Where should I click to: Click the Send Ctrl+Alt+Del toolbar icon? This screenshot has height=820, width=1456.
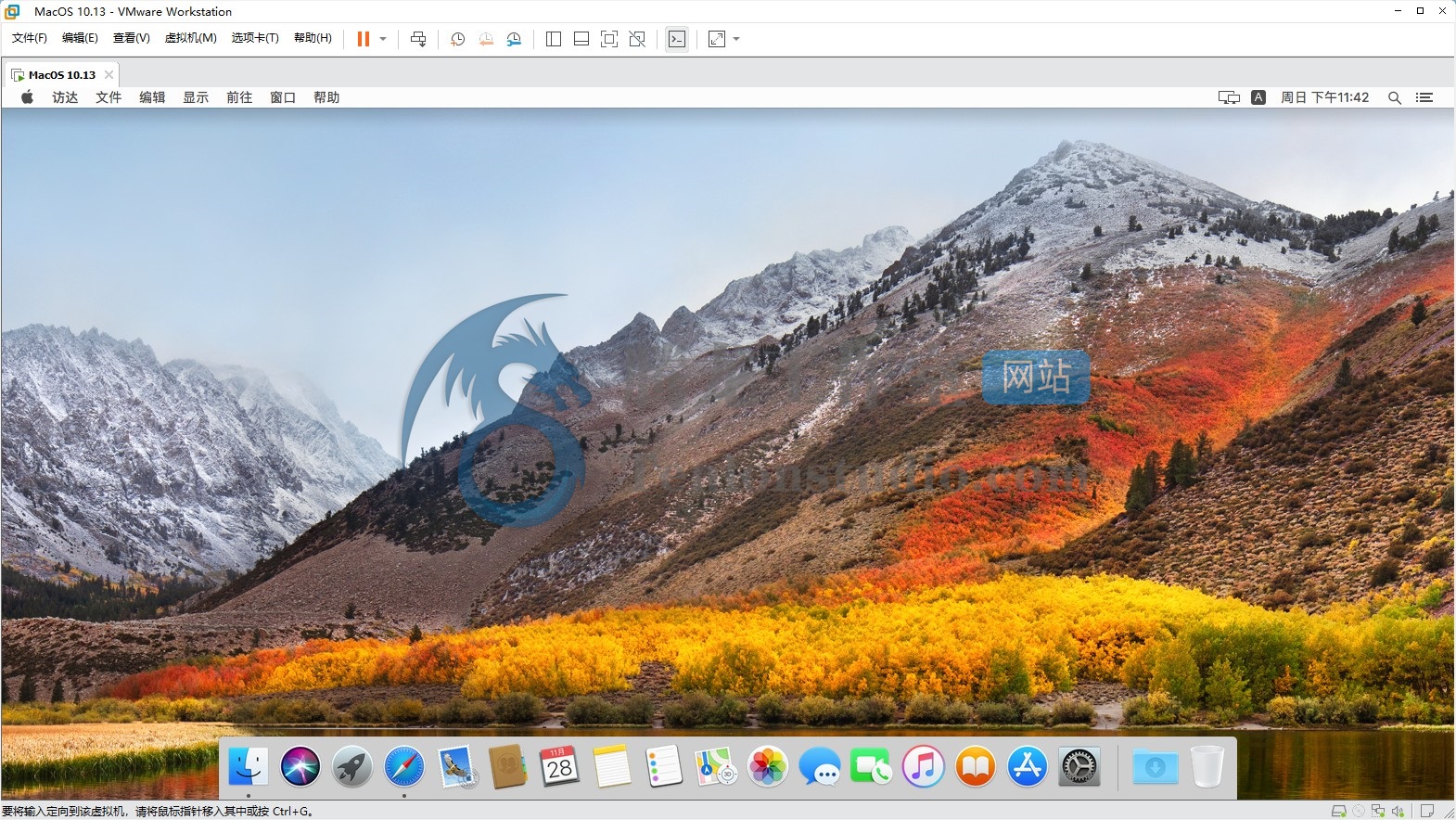point(418,39)
